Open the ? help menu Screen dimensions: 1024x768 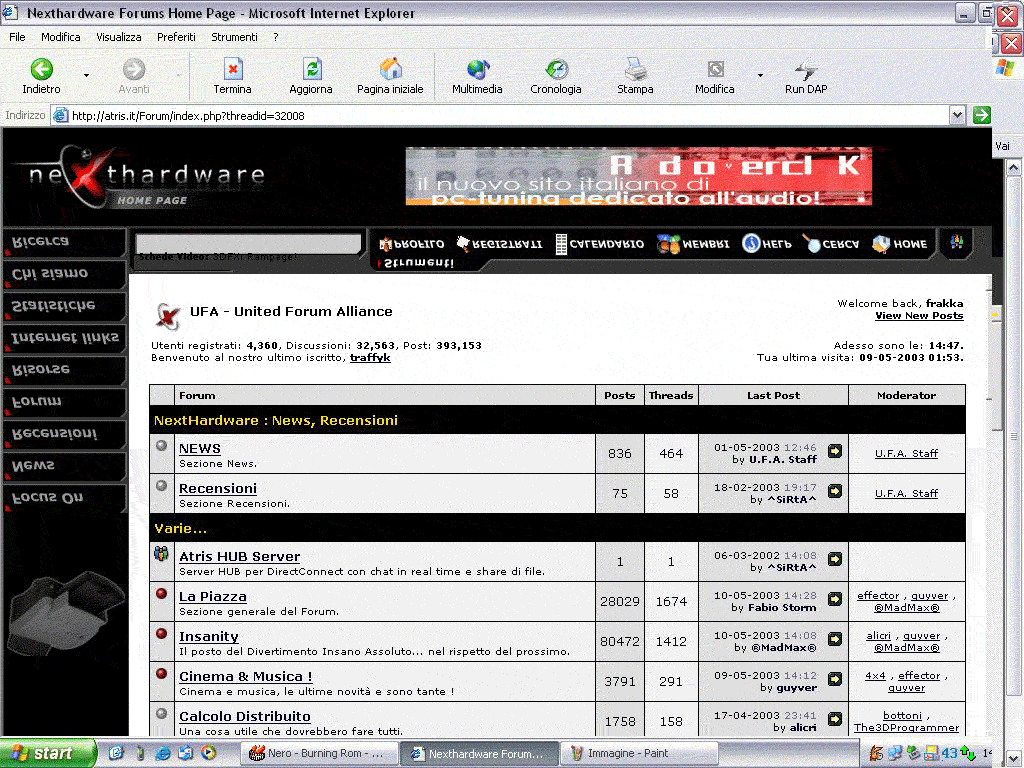click(x=276, y=37)
